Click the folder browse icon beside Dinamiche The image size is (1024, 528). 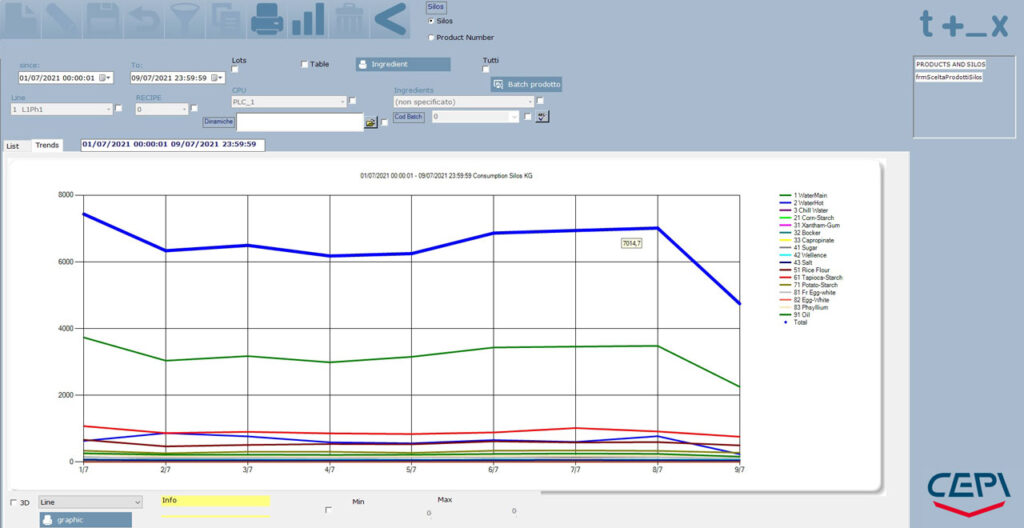pyautogui.click(x=371, y=122)
